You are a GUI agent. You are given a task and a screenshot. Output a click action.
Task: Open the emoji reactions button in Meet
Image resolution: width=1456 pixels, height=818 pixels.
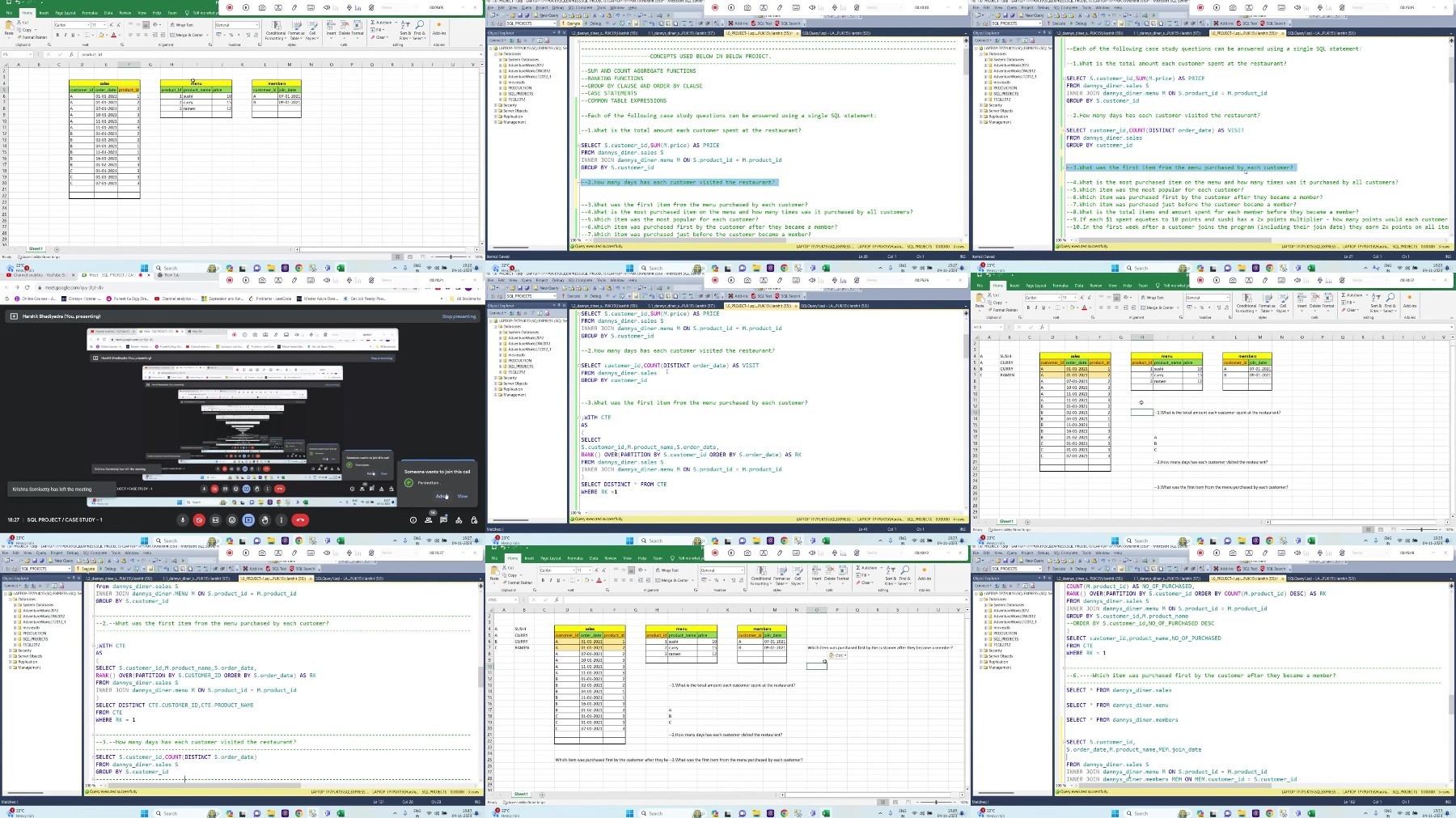click(232, 520)
